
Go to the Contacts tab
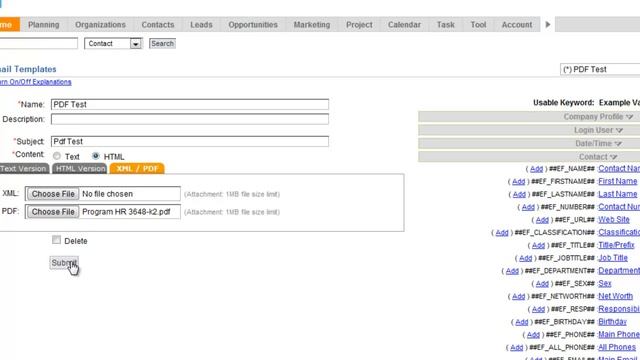(158, 24)
